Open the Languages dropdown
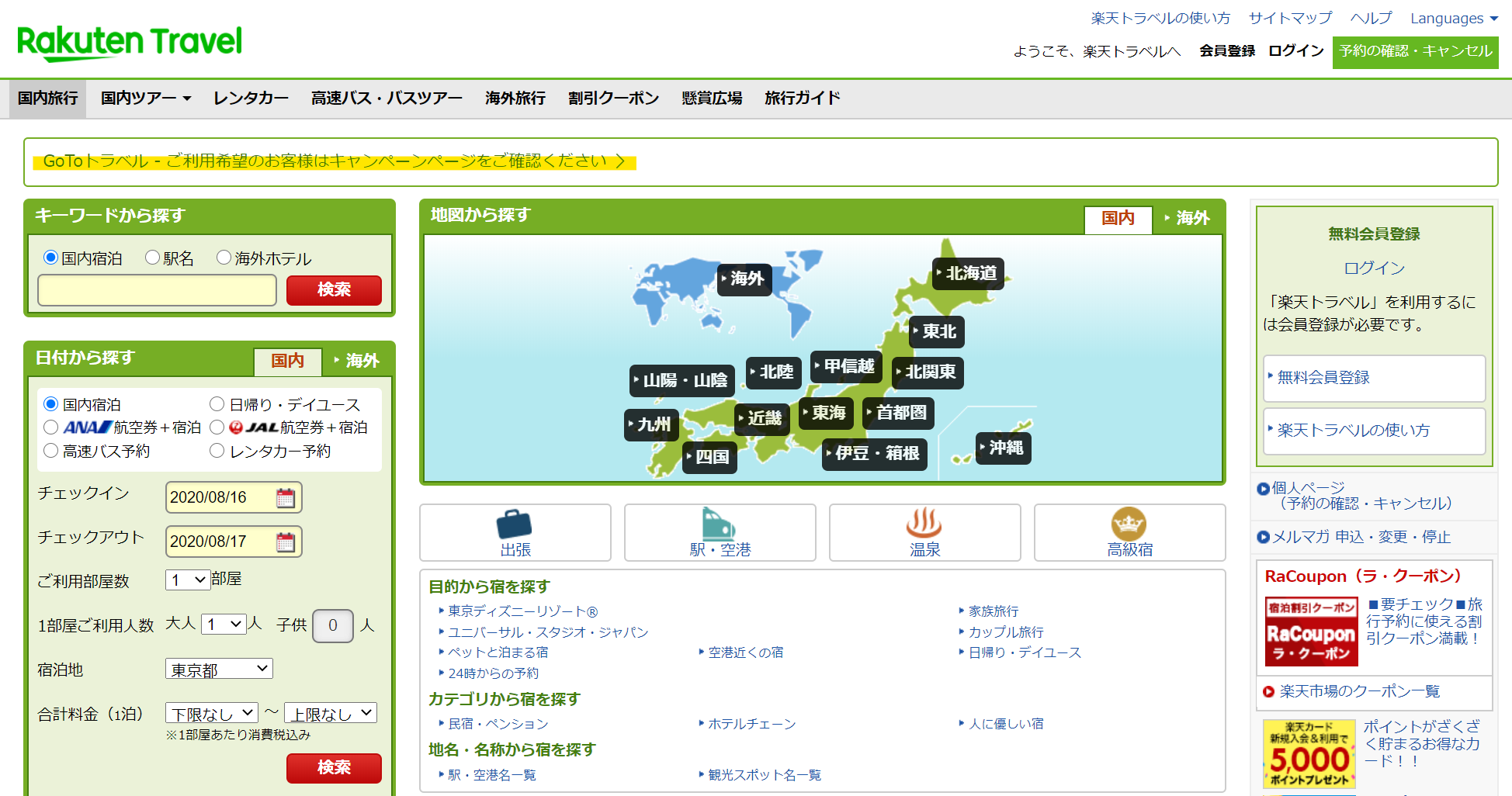1512x796 pixels. tap(1454, 19)
